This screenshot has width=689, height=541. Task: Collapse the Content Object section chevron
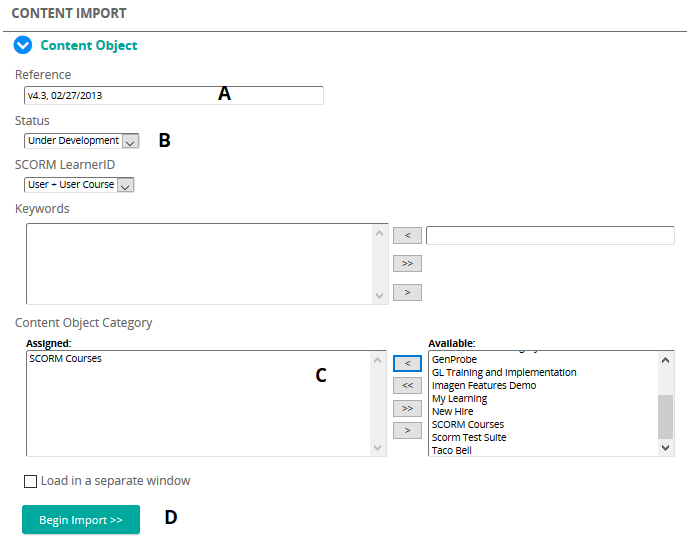tap(23, 45)
